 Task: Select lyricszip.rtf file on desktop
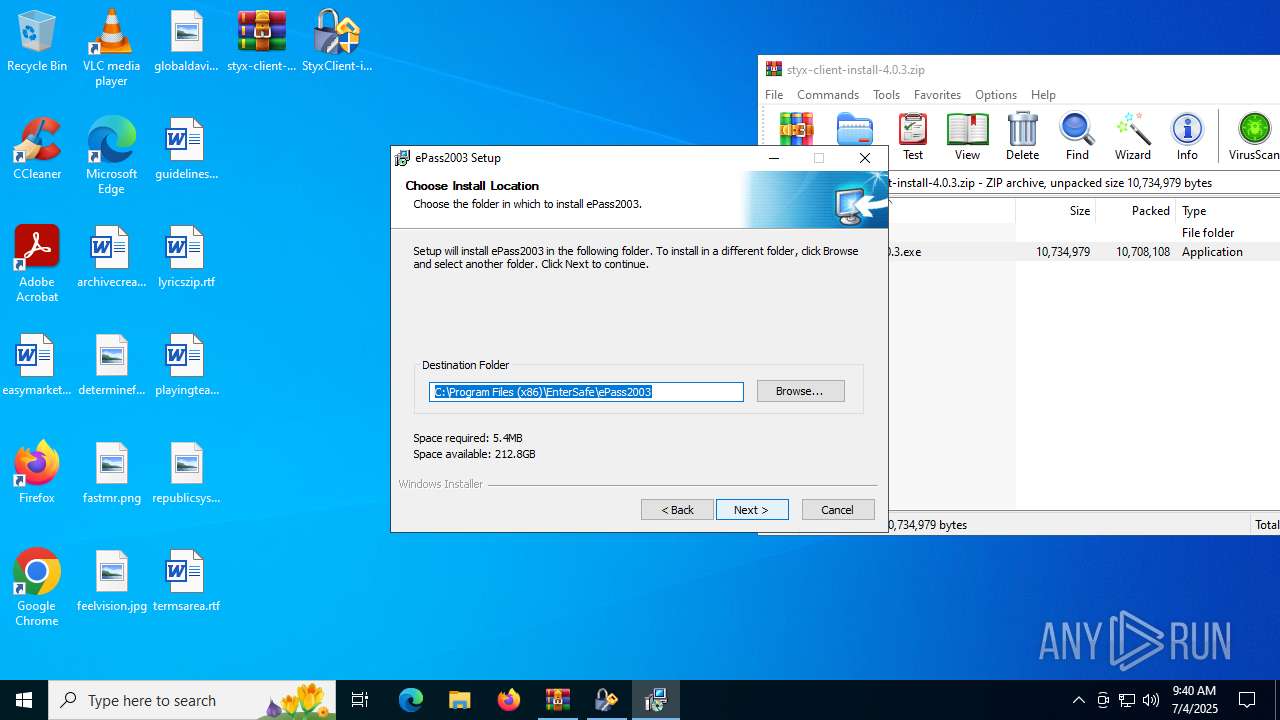click(186, 257)
